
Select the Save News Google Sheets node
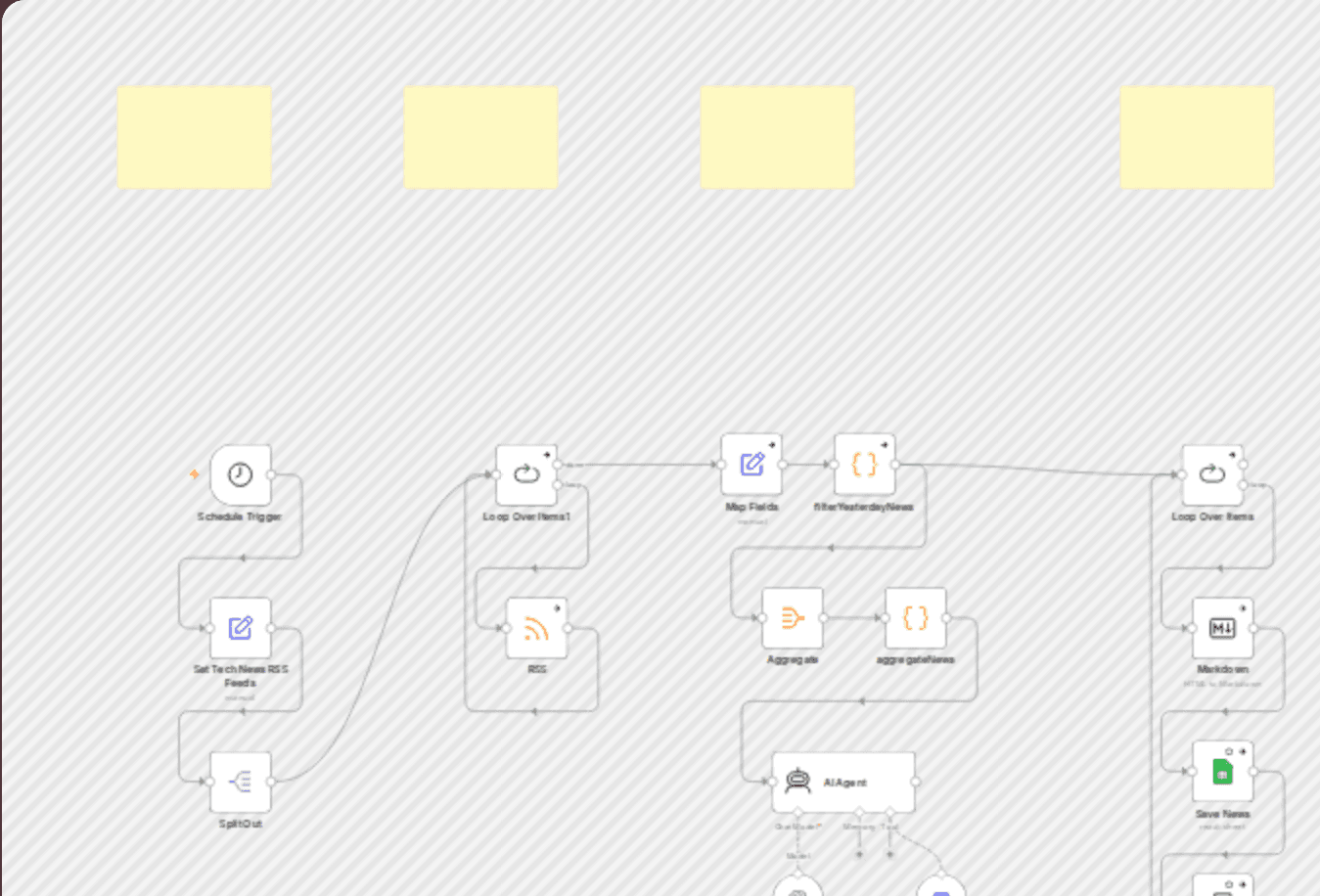[1222, 771]
